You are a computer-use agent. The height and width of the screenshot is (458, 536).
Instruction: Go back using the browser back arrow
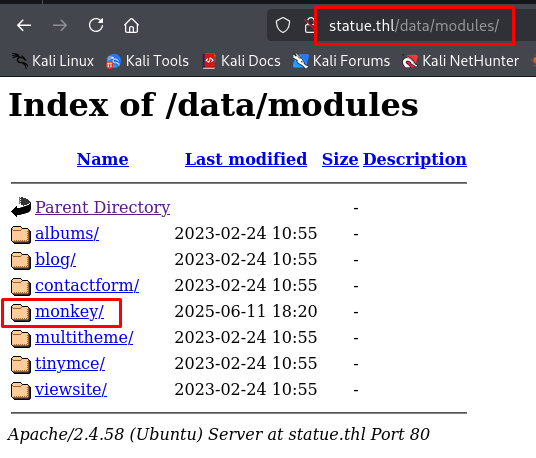[24, 25]
